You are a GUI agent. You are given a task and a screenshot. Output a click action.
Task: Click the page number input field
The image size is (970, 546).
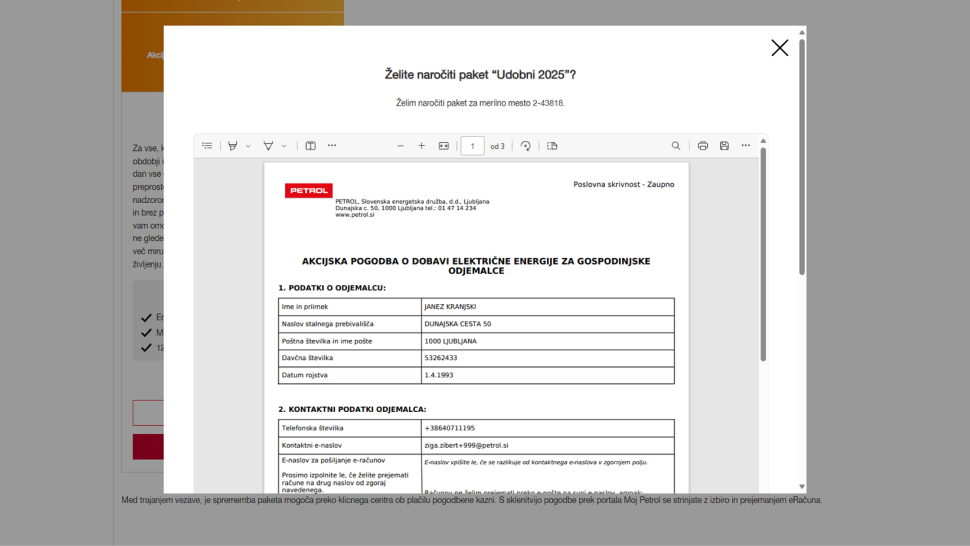click(x=472, y=146)
